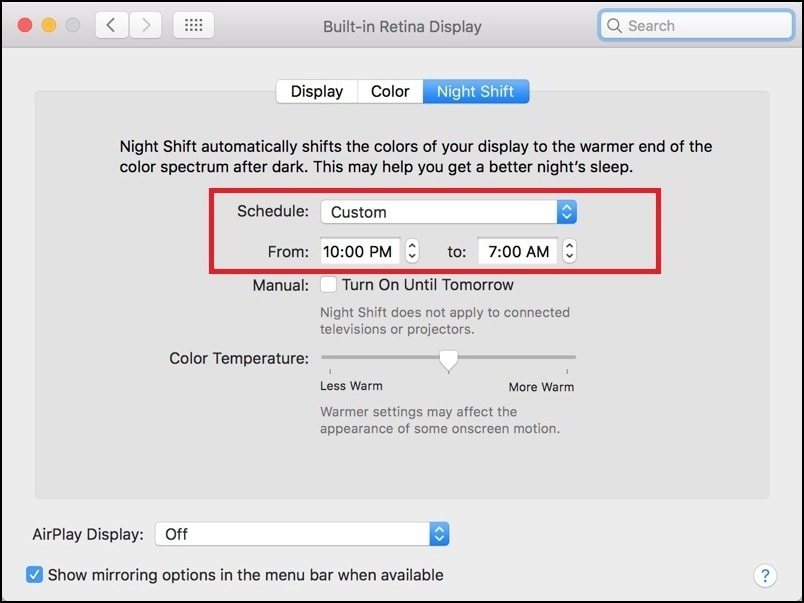Switch to the Display tab

[x=316, y=92]
